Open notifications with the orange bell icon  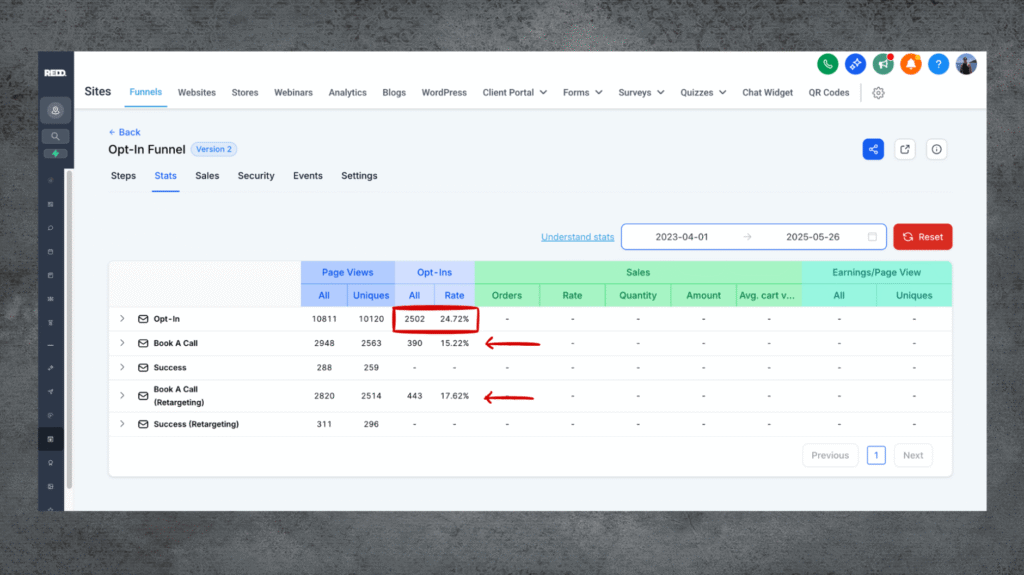(910, 64)
